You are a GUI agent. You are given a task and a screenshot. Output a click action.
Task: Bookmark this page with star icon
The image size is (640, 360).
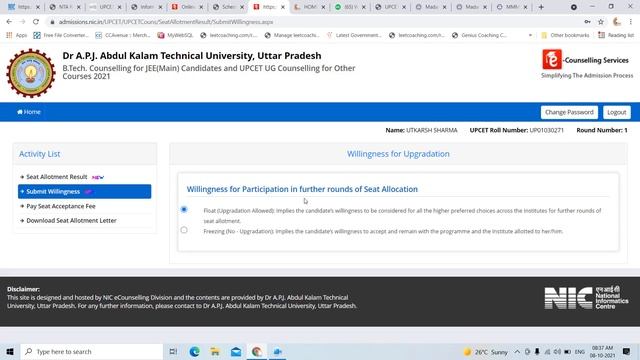[600, 22]
